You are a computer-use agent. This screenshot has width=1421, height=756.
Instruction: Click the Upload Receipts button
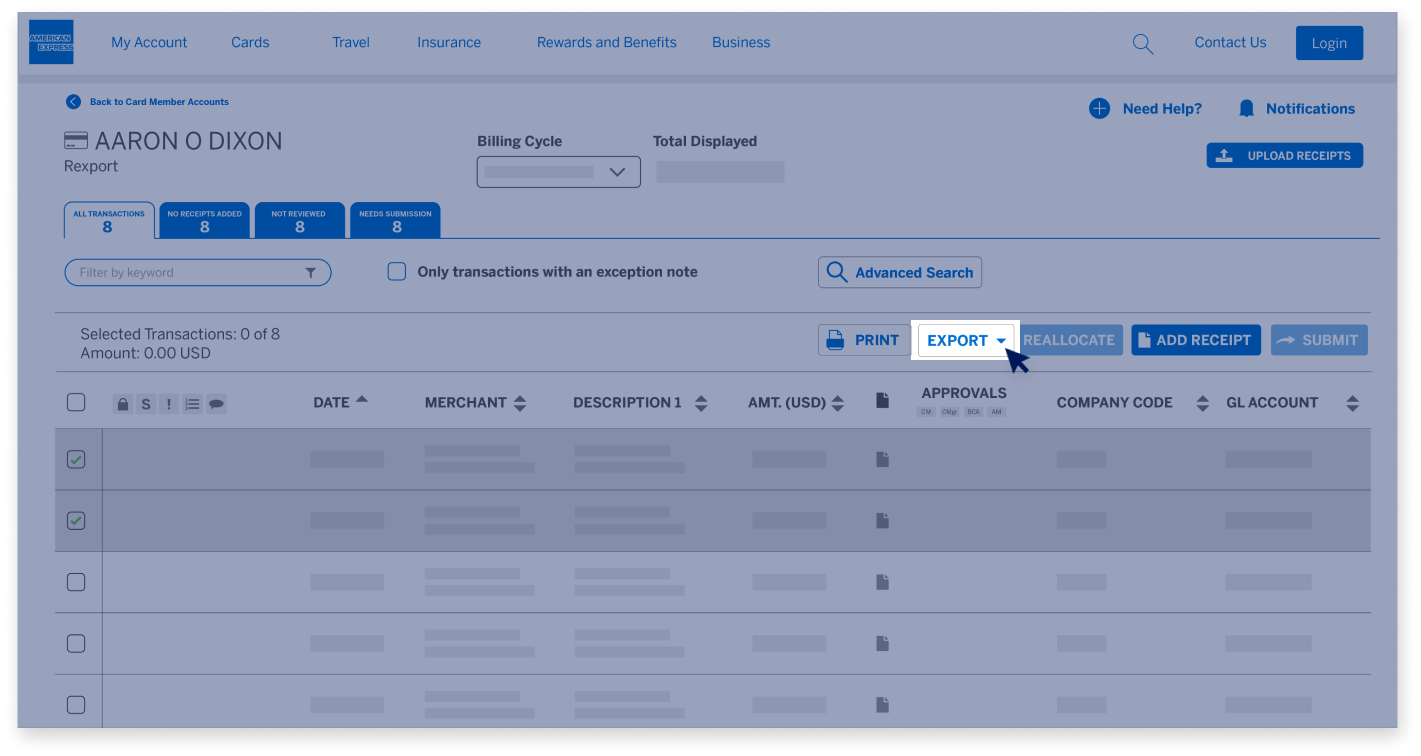tap(1284, 155)
